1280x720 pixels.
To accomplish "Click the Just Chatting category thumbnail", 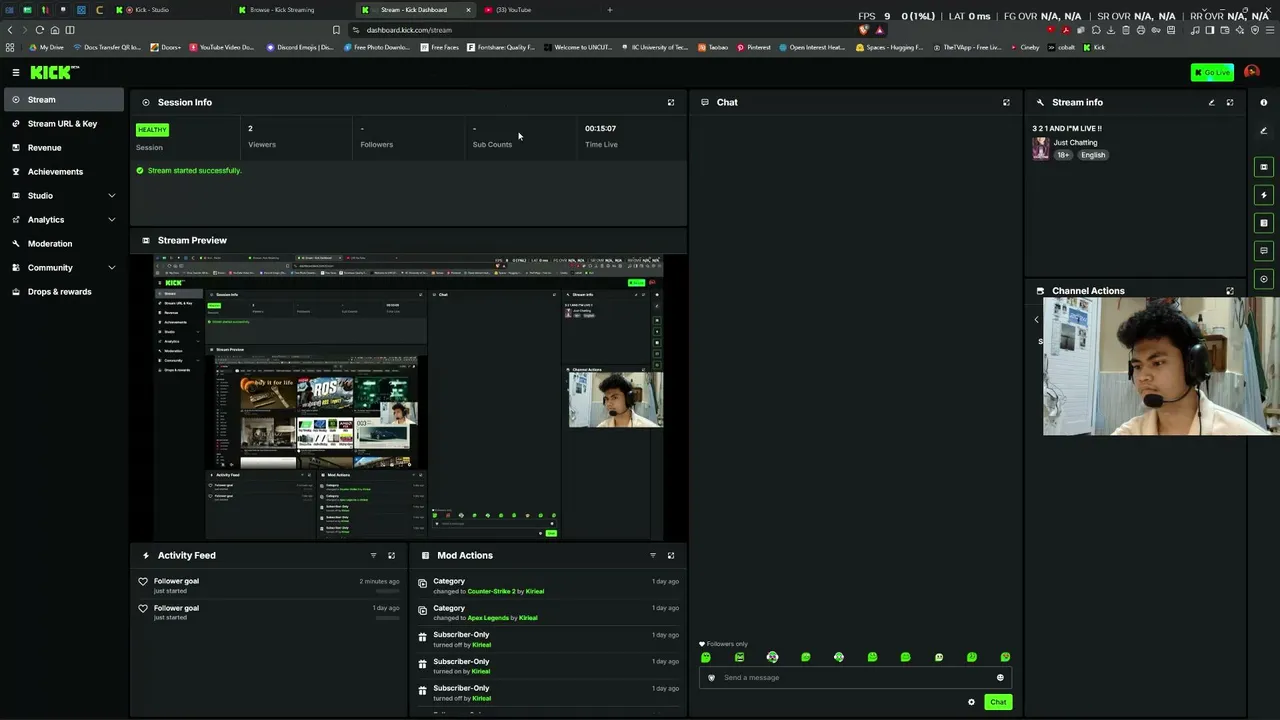I will [1041, 149].
